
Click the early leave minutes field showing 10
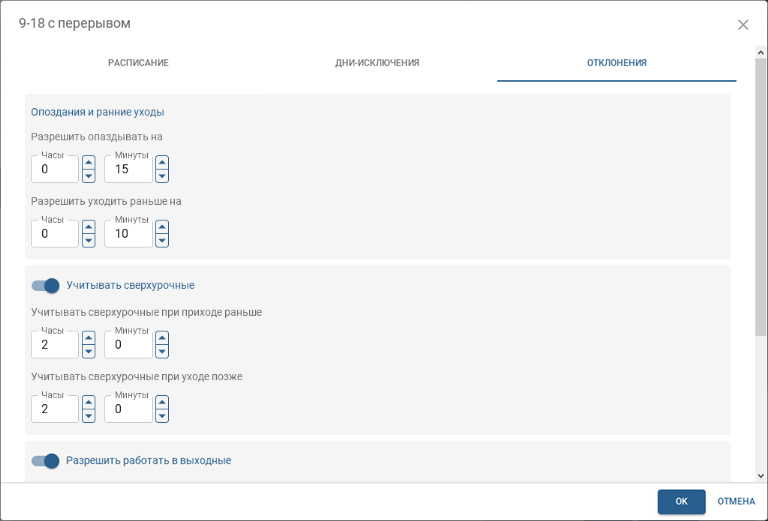(128, 234)
